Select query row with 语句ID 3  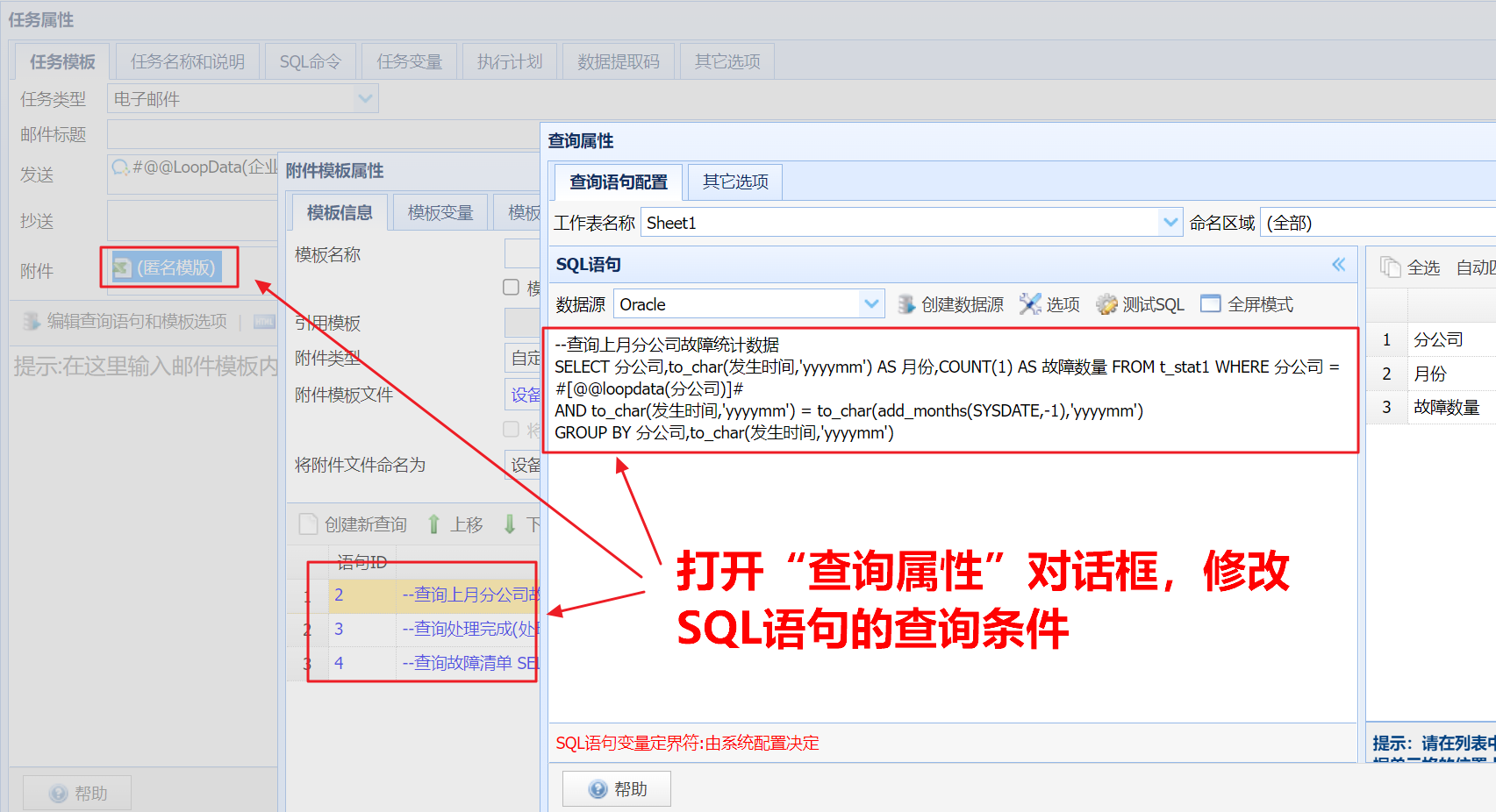[414, 630]
